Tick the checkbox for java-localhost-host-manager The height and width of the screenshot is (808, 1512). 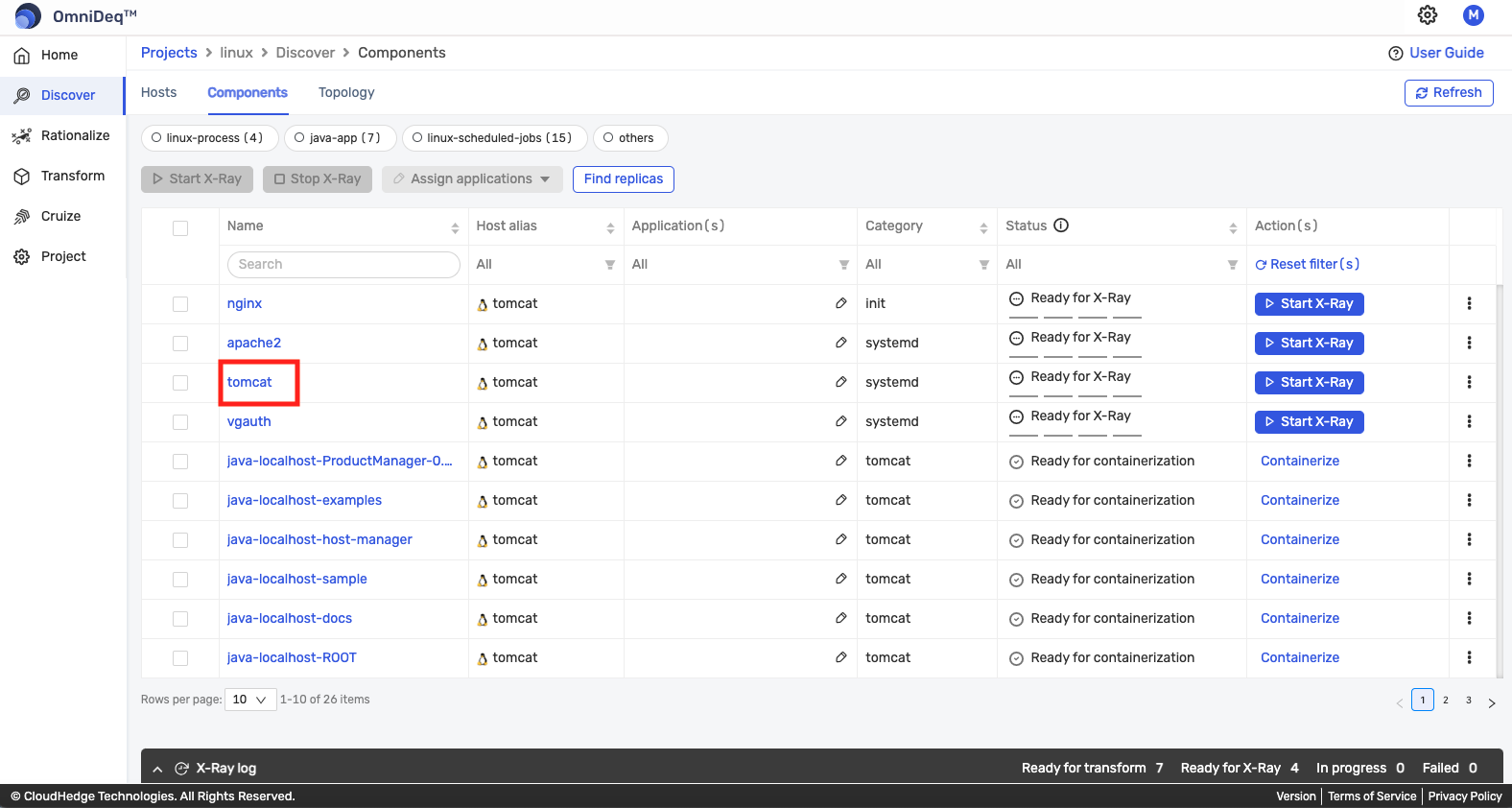(x=180, y=539)
